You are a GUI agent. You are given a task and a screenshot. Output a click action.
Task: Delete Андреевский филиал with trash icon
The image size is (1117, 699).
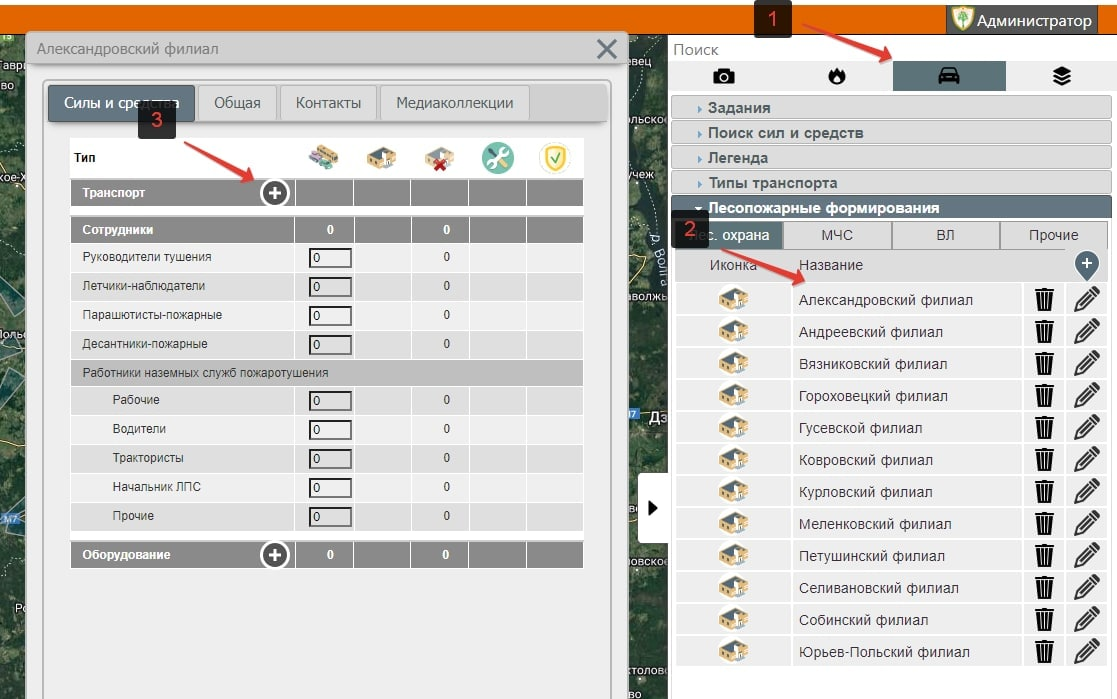click(x=1044, y=332)
